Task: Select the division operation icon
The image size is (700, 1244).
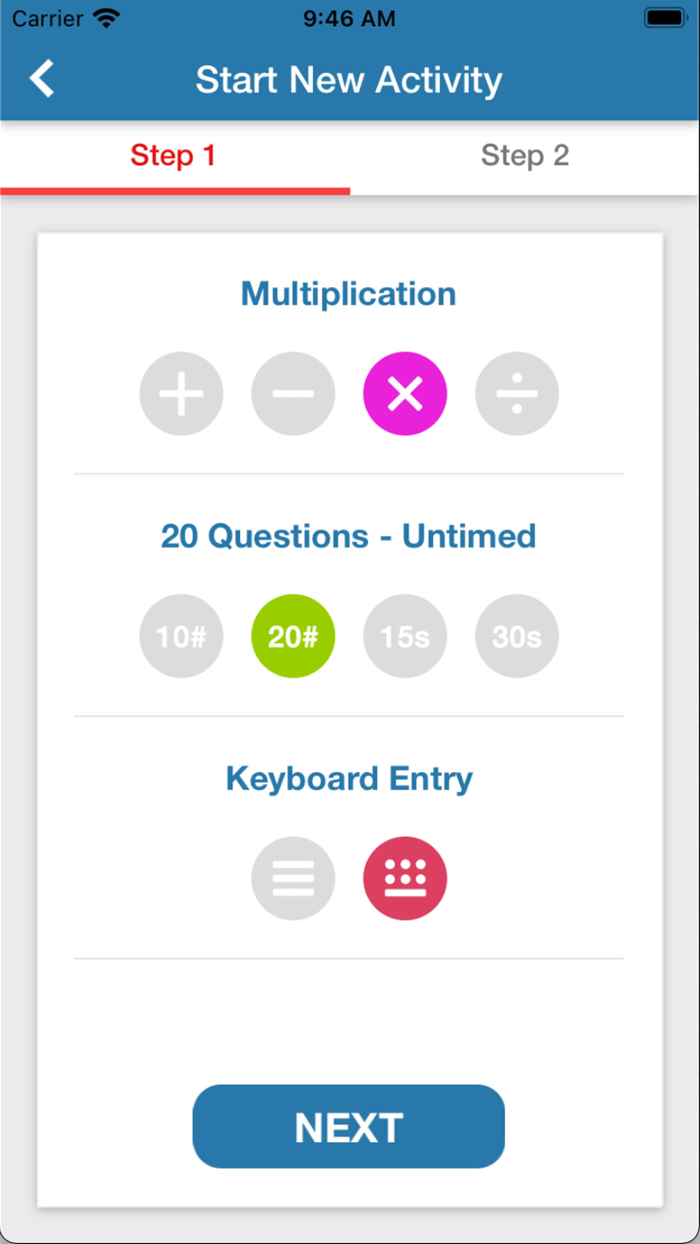Action: 517,393
